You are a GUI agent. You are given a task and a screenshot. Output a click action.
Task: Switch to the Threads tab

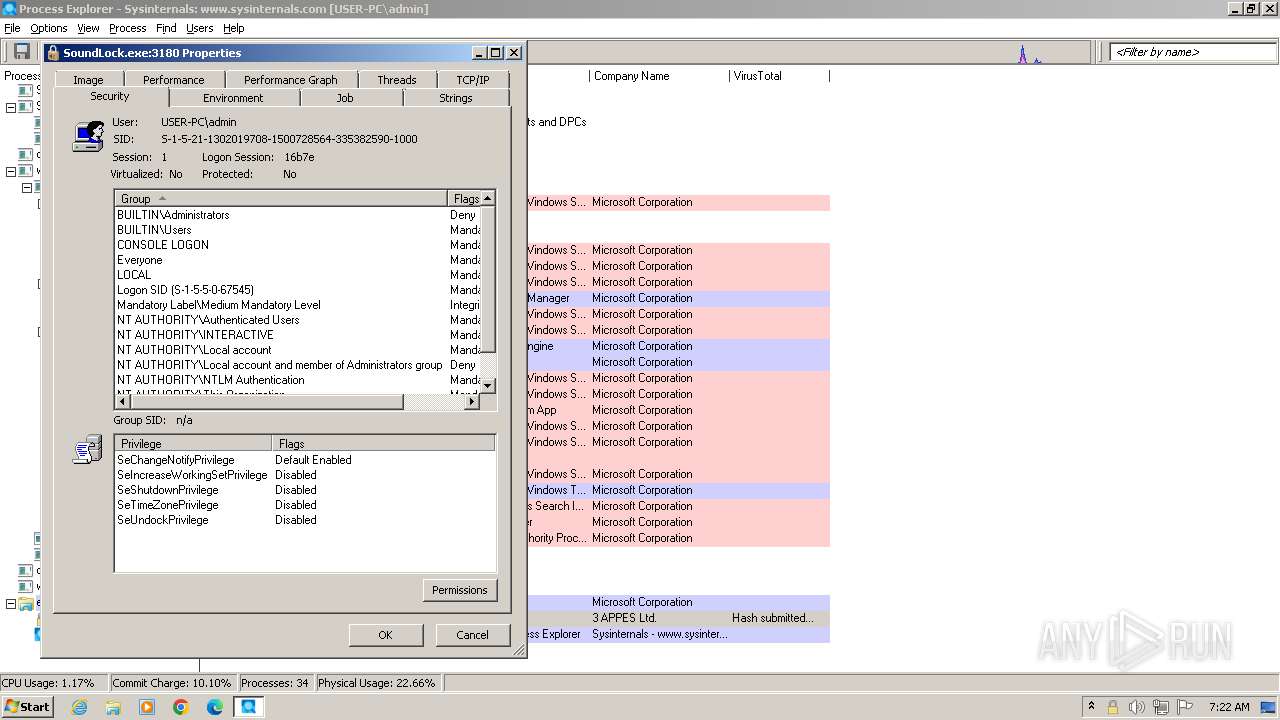[396, 80]
